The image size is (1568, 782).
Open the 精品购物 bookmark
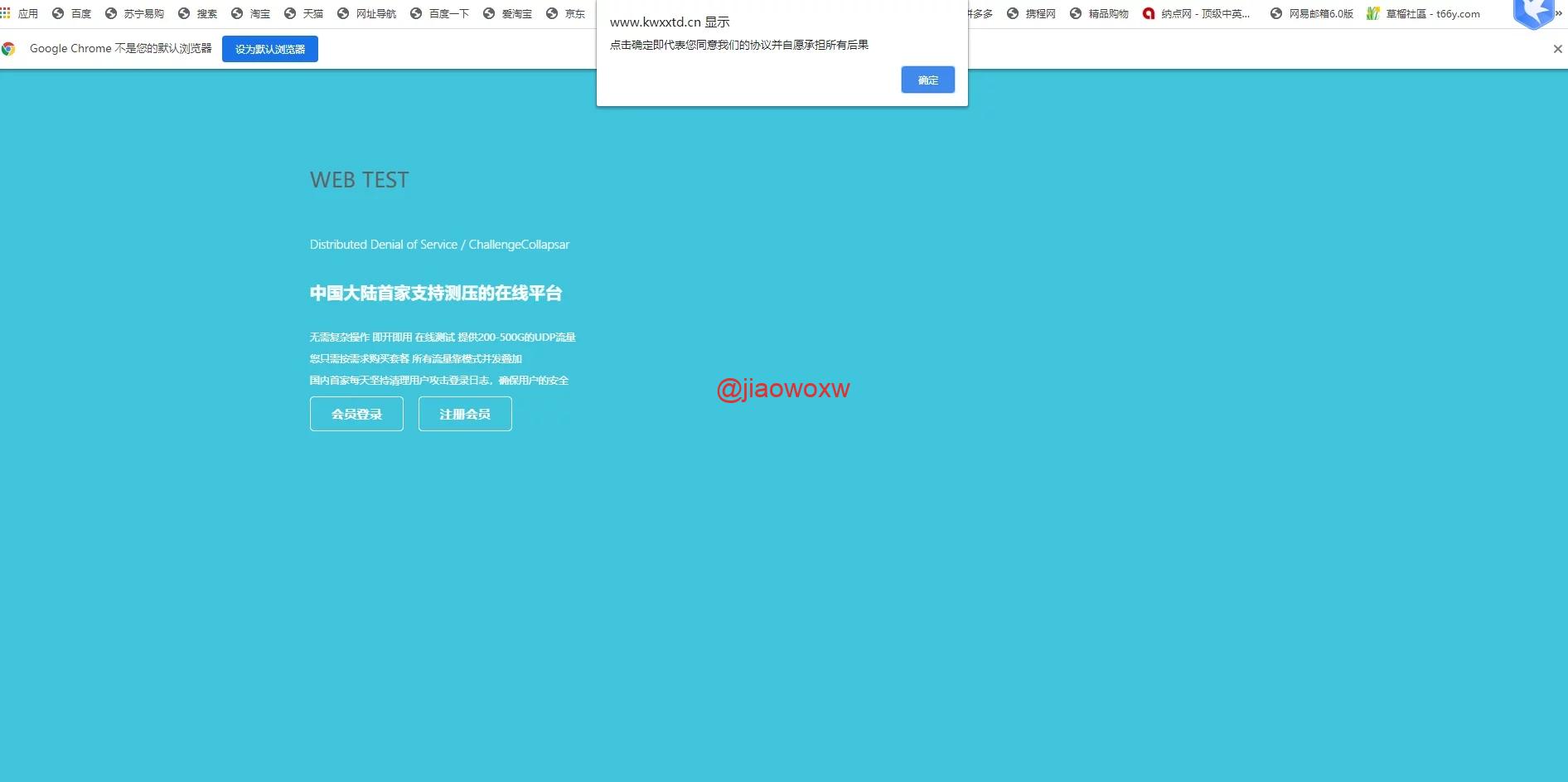(1099, 13)
